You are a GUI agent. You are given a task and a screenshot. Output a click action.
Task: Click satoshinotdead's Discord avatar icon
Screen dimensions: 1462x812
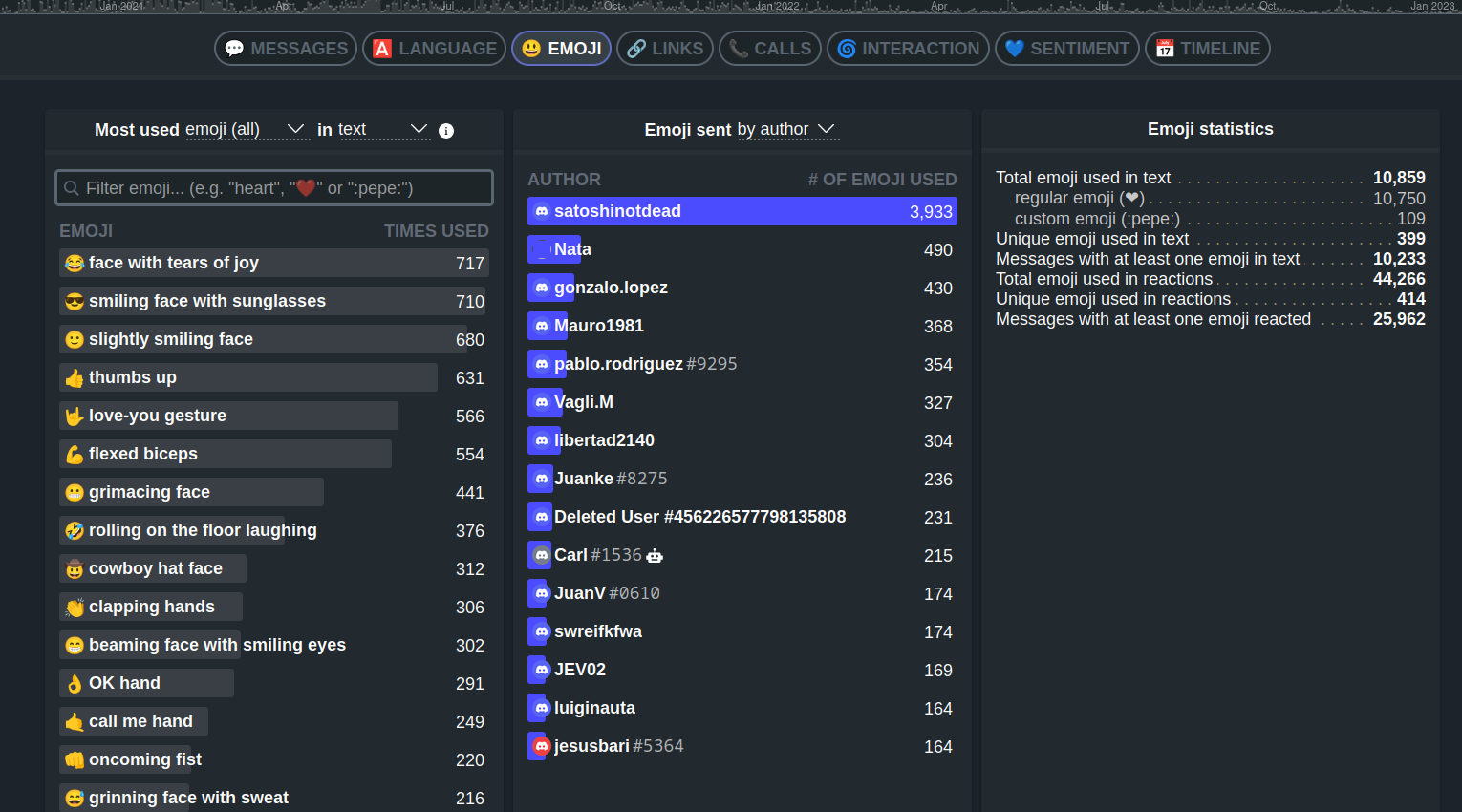pos(542,211)
